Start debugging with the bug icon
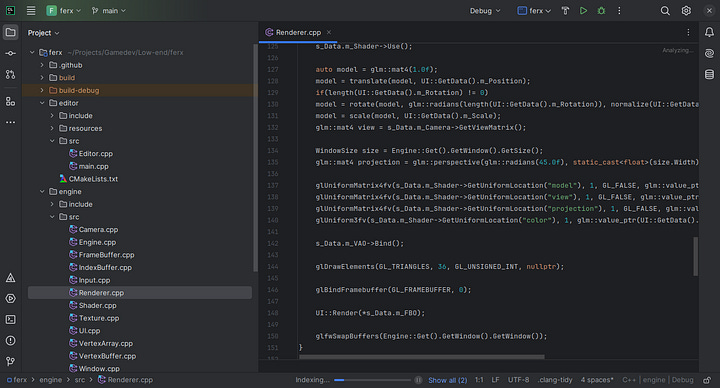Viewport: 720px width, 388px height. pos(601,11)
